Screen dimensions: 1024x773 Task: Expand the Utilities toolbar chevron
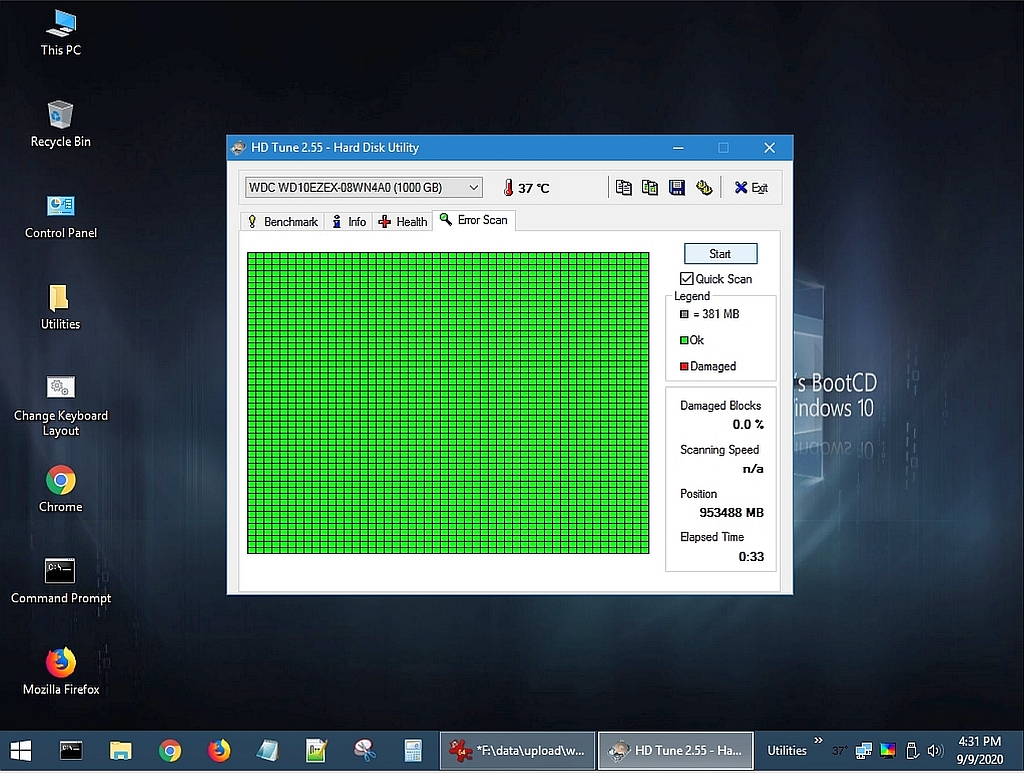tap(818, 740)
